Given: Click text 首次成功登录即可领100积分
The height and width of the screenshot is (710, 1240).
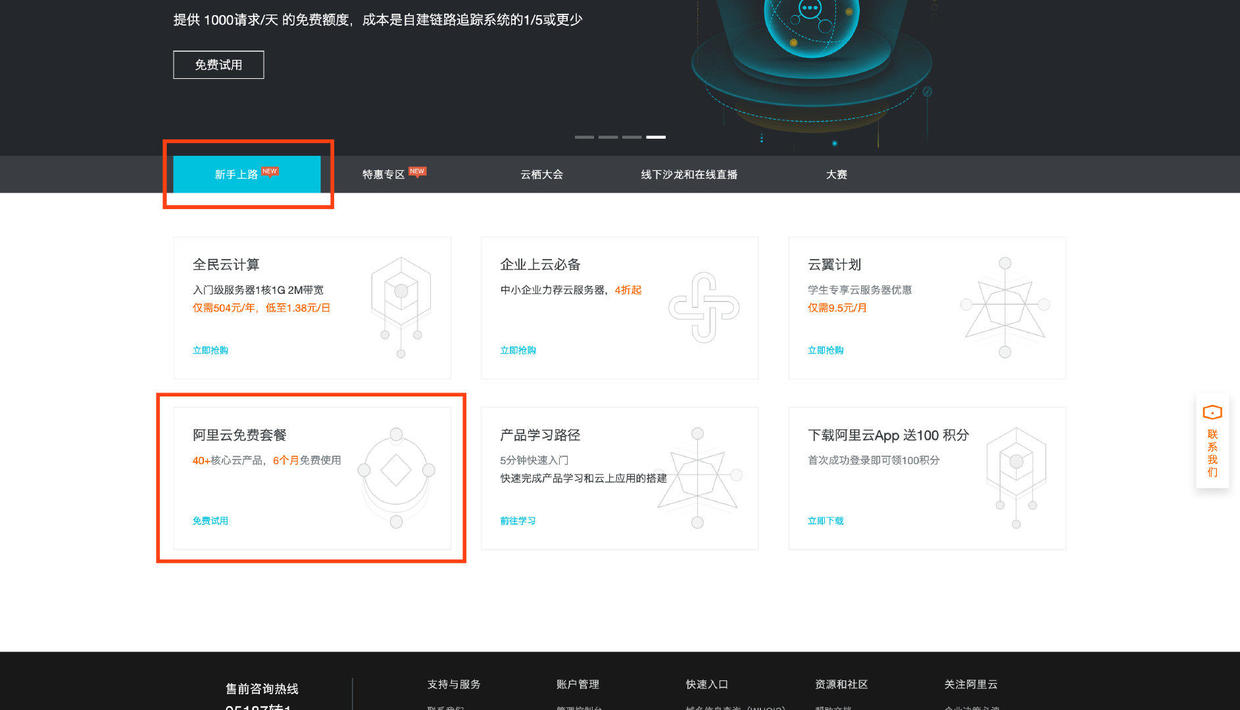Looking at the screenshot, I should click(874, 460).
